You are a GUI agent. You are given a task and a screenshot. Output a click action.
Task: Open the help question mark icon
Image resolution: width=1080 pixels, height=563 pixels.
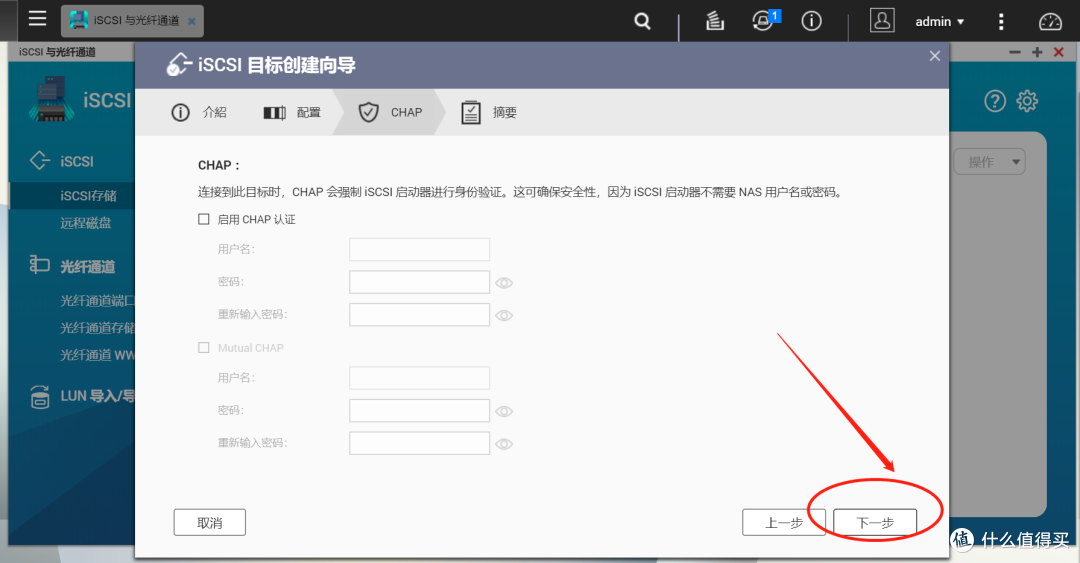995,101
